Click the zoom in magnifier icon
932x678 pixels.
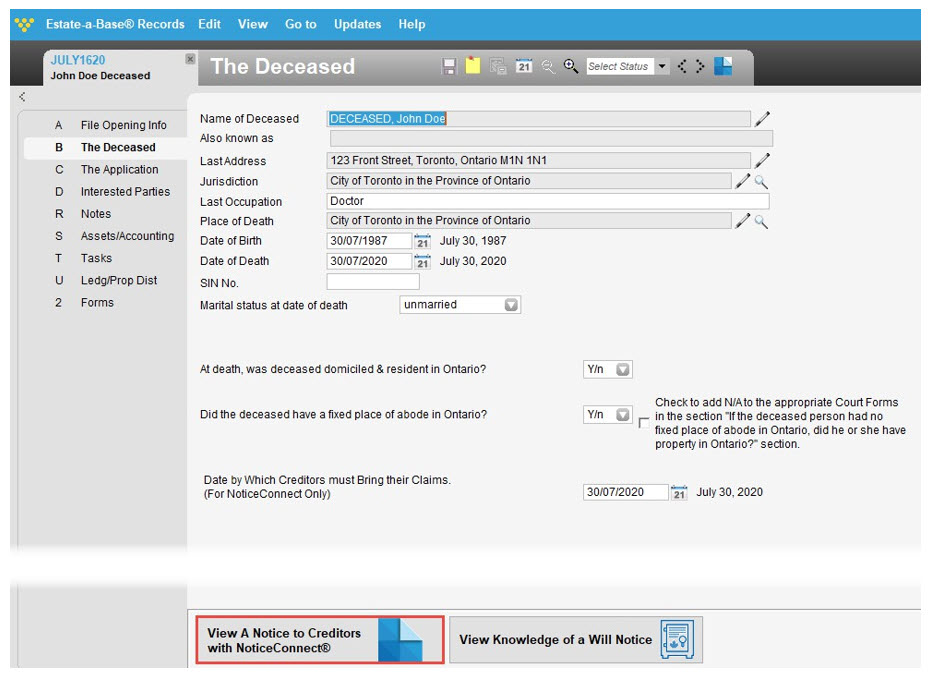coord(571,66)
